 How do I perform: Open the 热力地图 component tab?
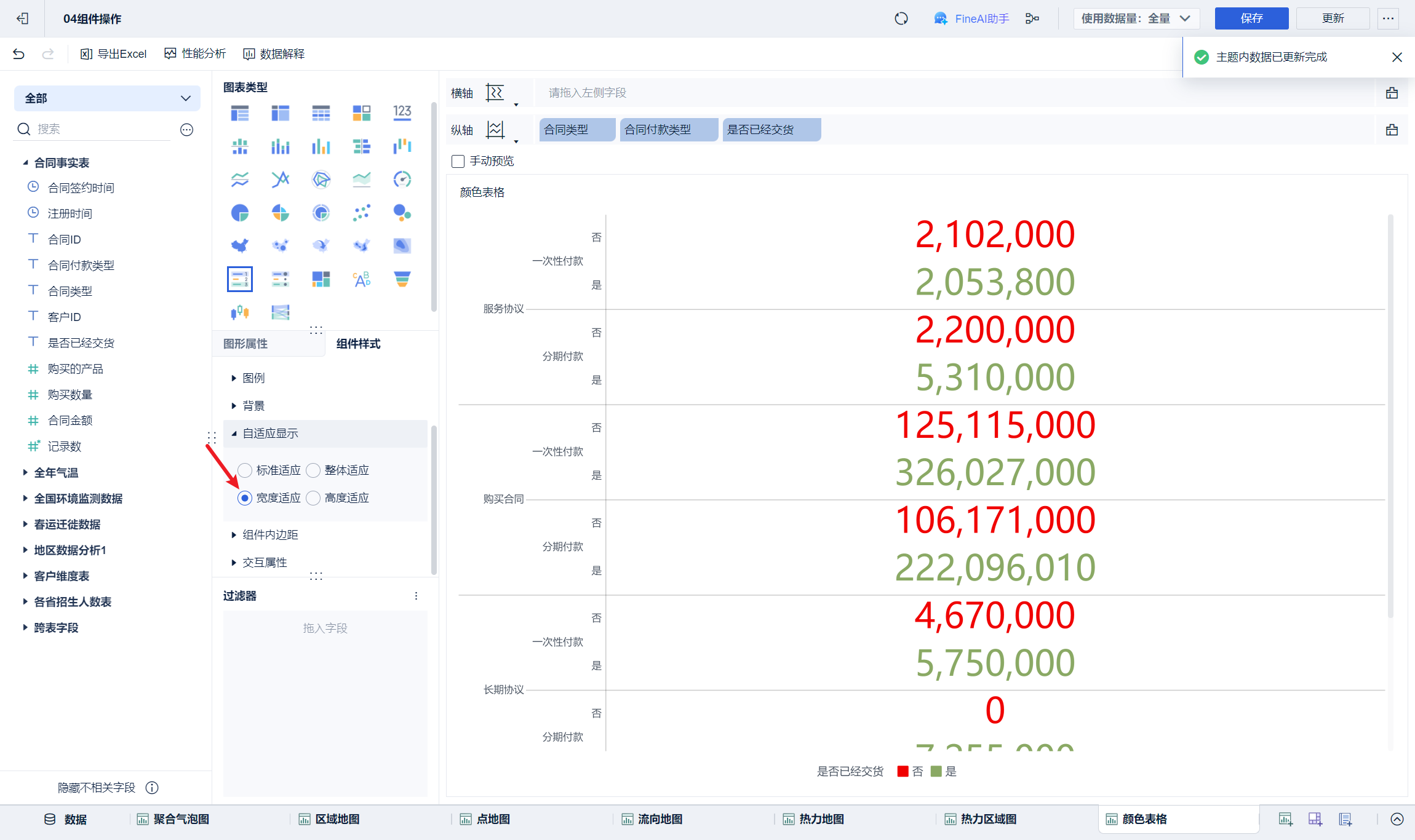821,819
